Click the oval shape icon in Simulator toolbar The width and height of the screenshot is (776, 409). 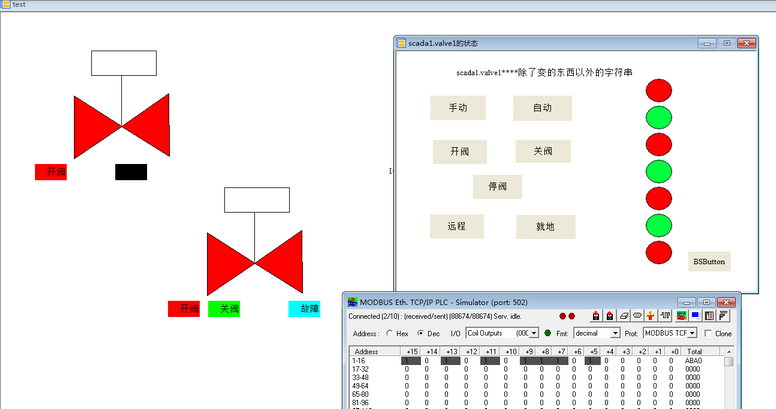coord(637,315)
